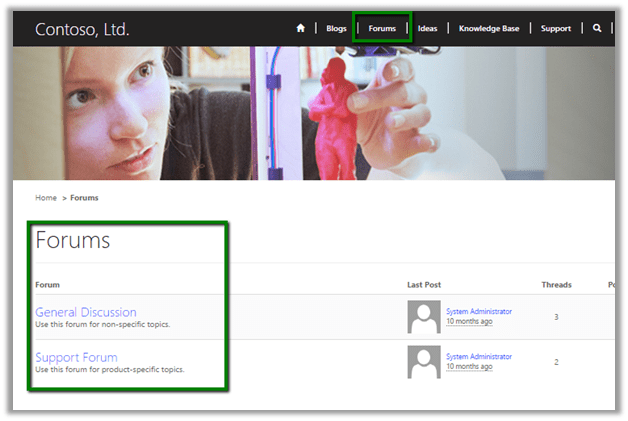
Task: Click the Home house icon in navbar
Action: tap(300, 28)
